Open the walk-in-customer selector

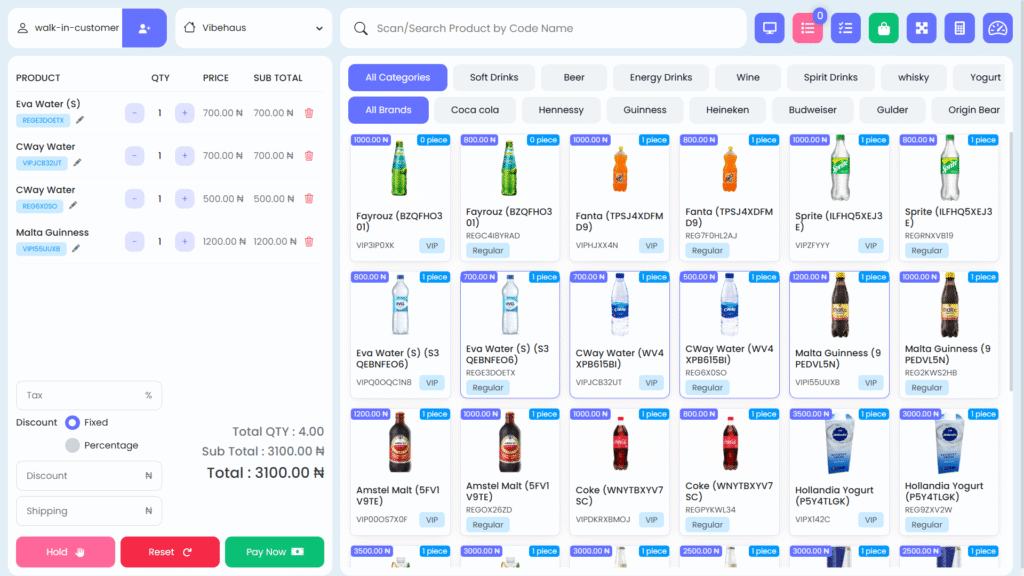[65, 28]
